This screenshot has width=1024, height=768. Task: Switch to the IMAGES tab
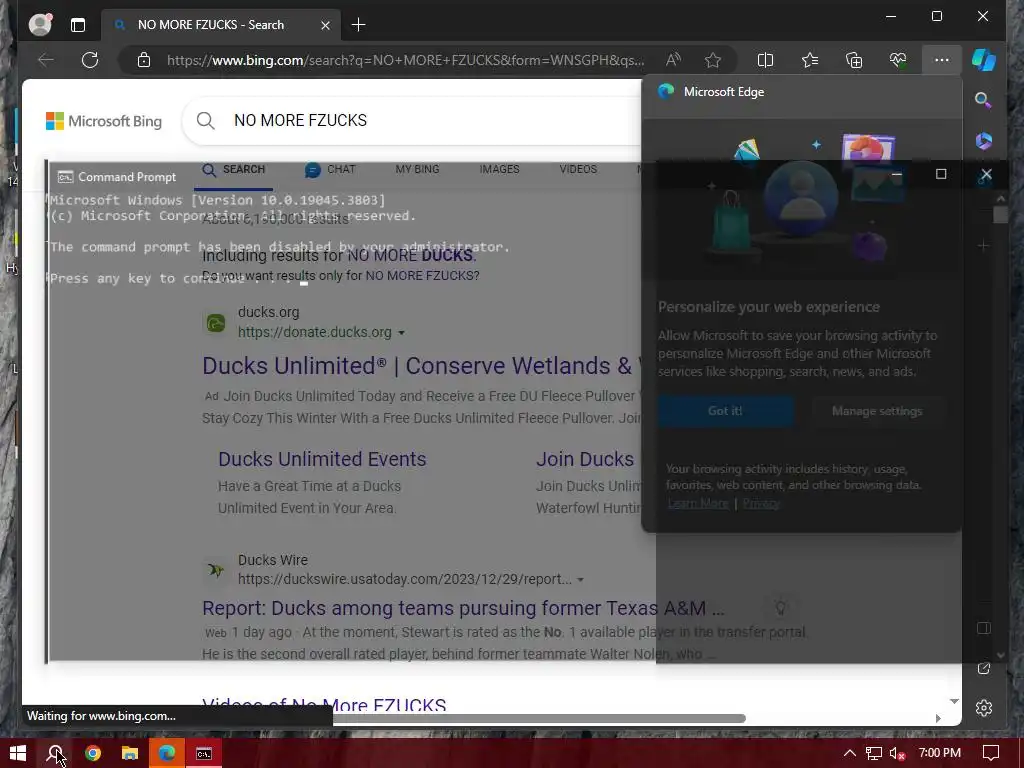500,169
